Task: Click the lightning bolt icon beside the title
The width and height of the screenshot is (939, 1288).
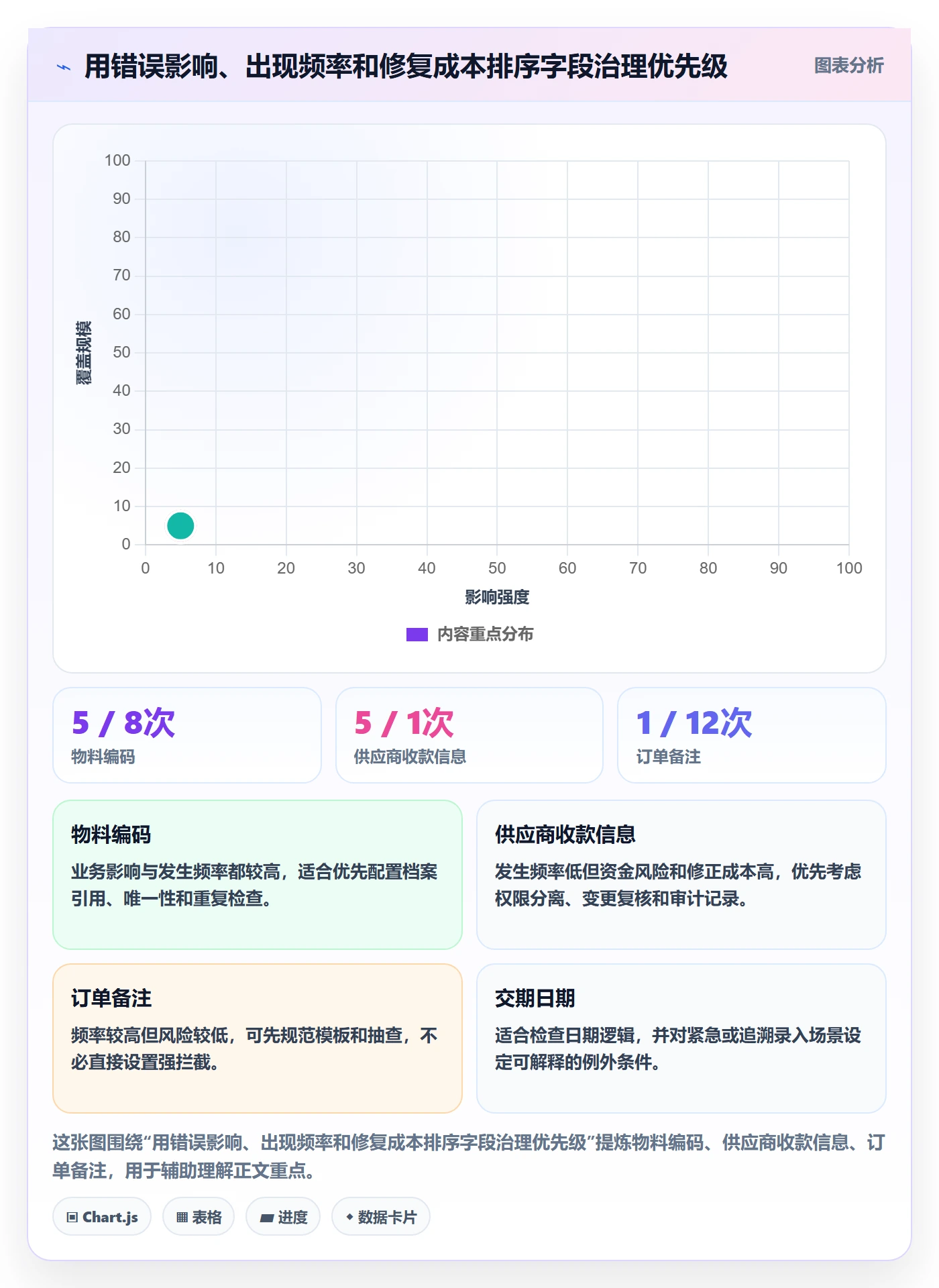Action: [64, 67]
